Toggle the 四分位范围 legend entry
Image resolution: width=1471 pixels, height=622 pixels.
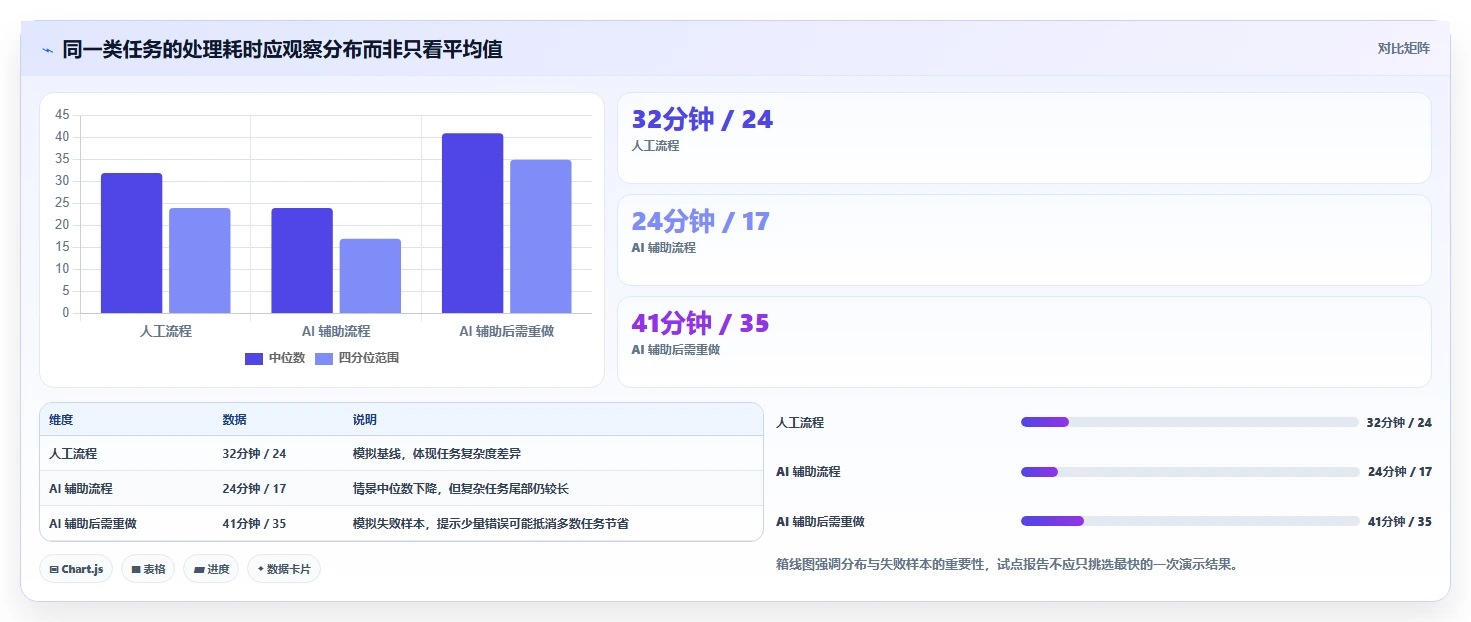point(357,358)
